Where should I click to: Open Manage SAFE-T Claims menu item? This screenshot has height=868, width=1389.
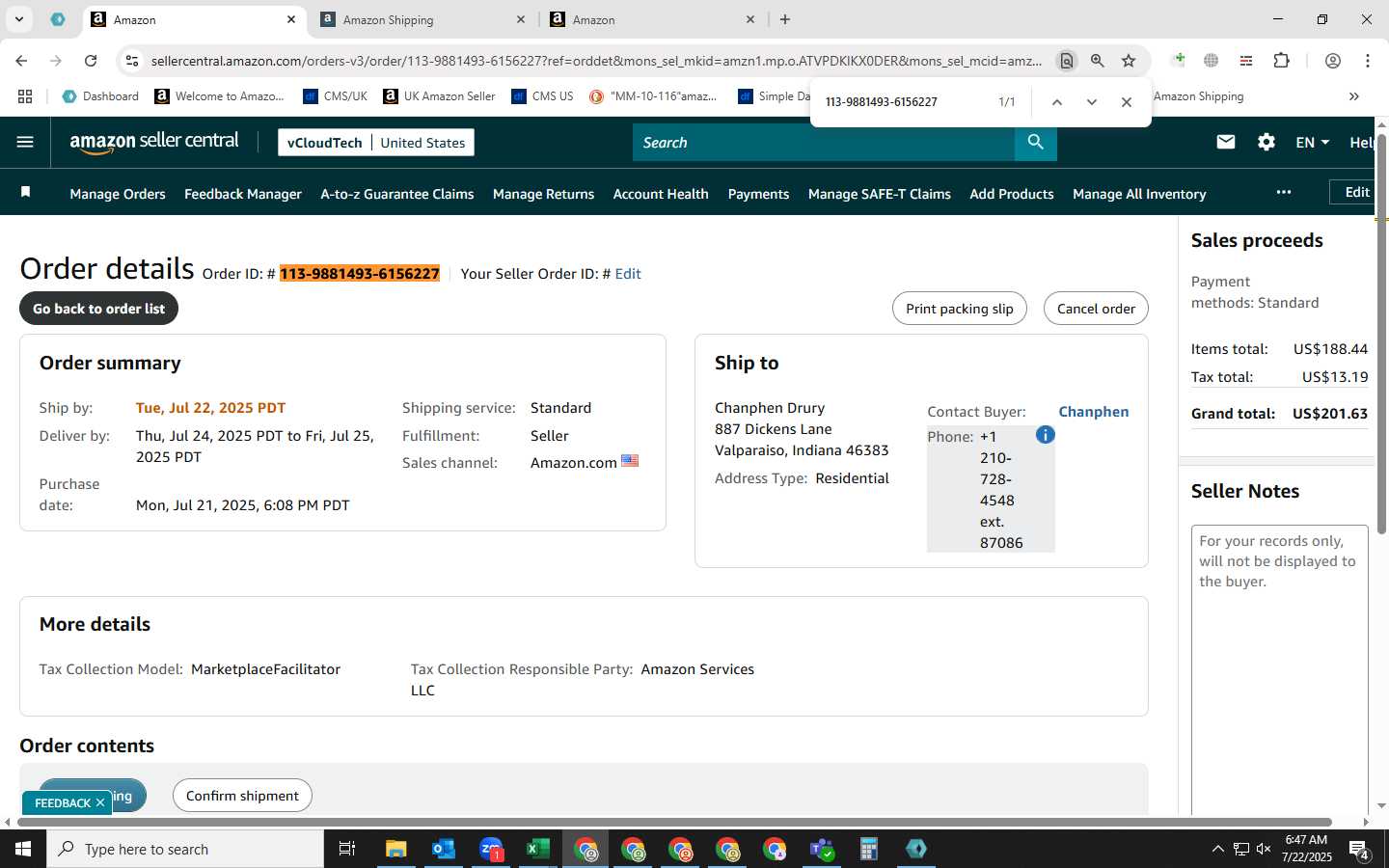[880, 194]
